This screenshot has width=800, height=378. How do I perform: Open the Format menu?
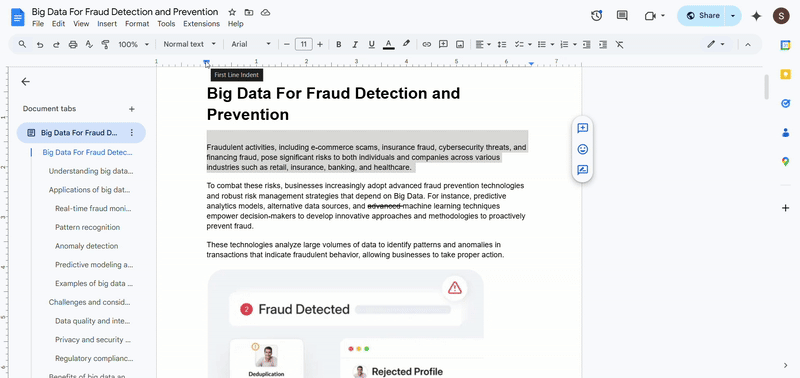click(137, 24)
